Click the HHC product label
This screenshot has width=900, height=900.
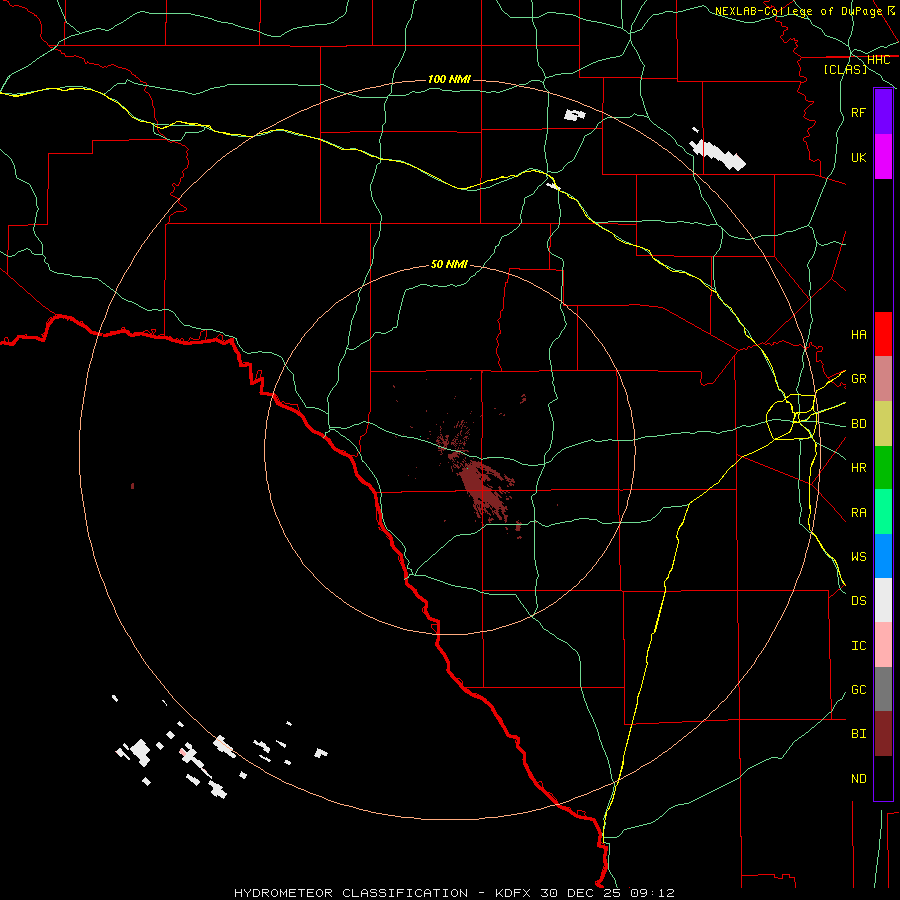point(879,60)
